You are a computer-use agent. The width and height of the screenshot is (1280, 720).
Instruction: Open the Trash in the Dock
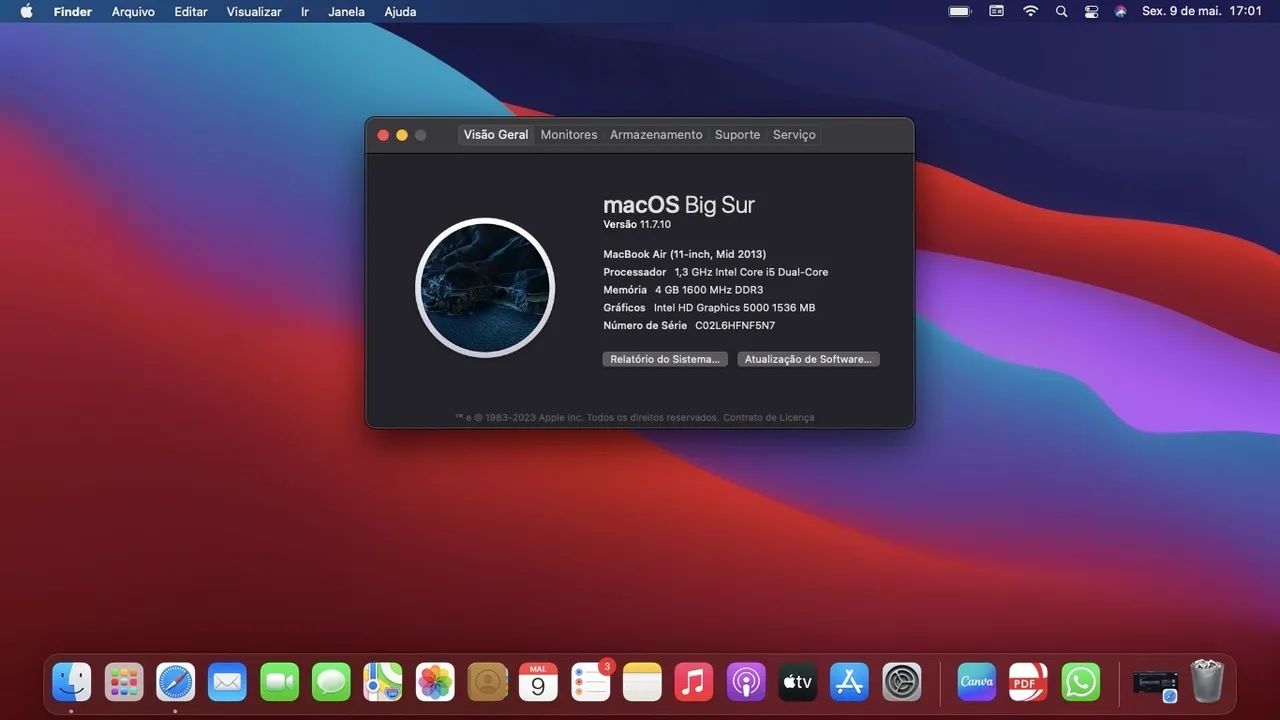click(x=1207, y=682)
